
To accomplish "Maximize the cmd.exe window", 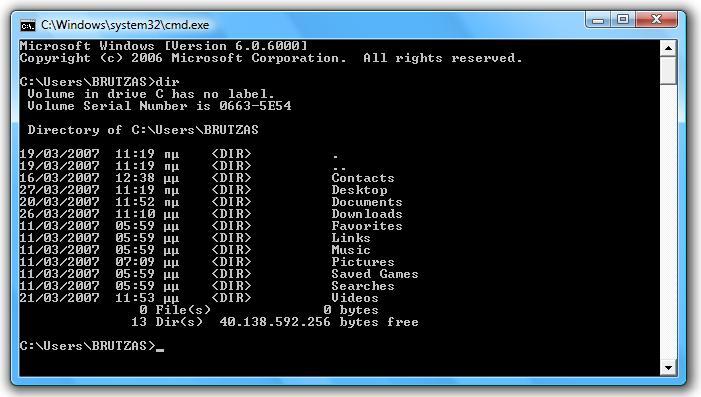I will [623, 20].
